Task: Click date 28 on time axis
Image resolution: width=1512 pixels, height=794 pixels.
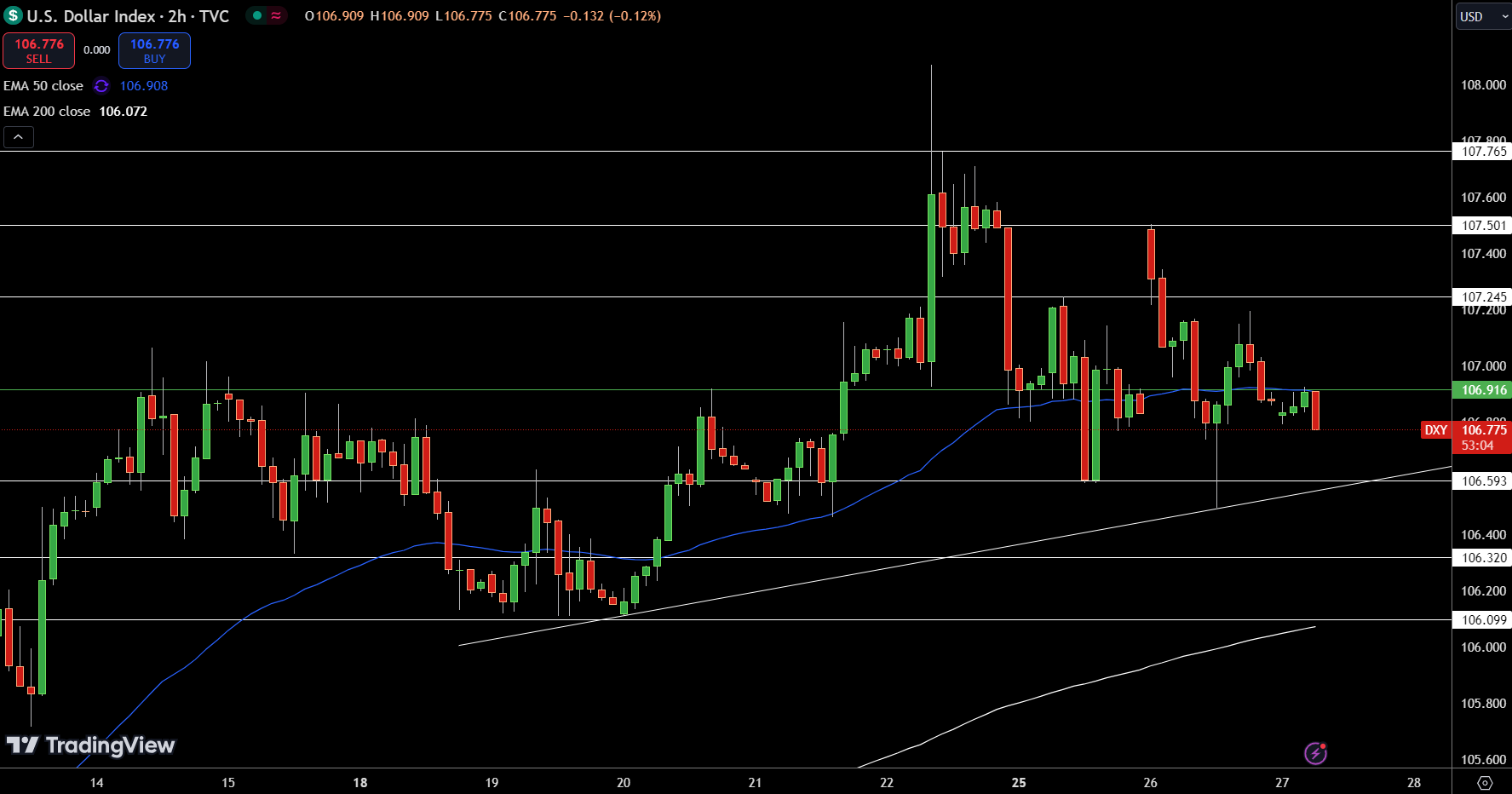Action: [1414, 783]
